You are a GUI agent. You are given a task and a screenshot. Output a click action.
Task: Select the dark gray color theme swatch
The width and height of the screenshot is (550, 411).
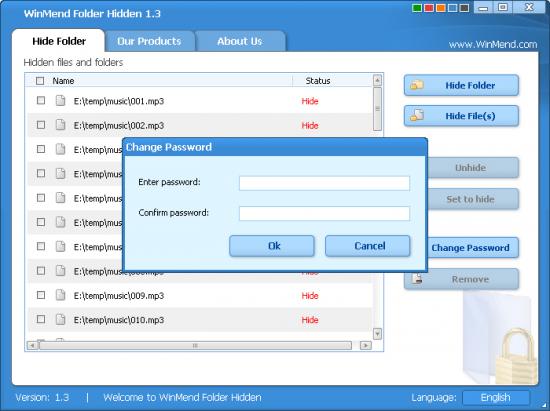(x=464, y=8)
